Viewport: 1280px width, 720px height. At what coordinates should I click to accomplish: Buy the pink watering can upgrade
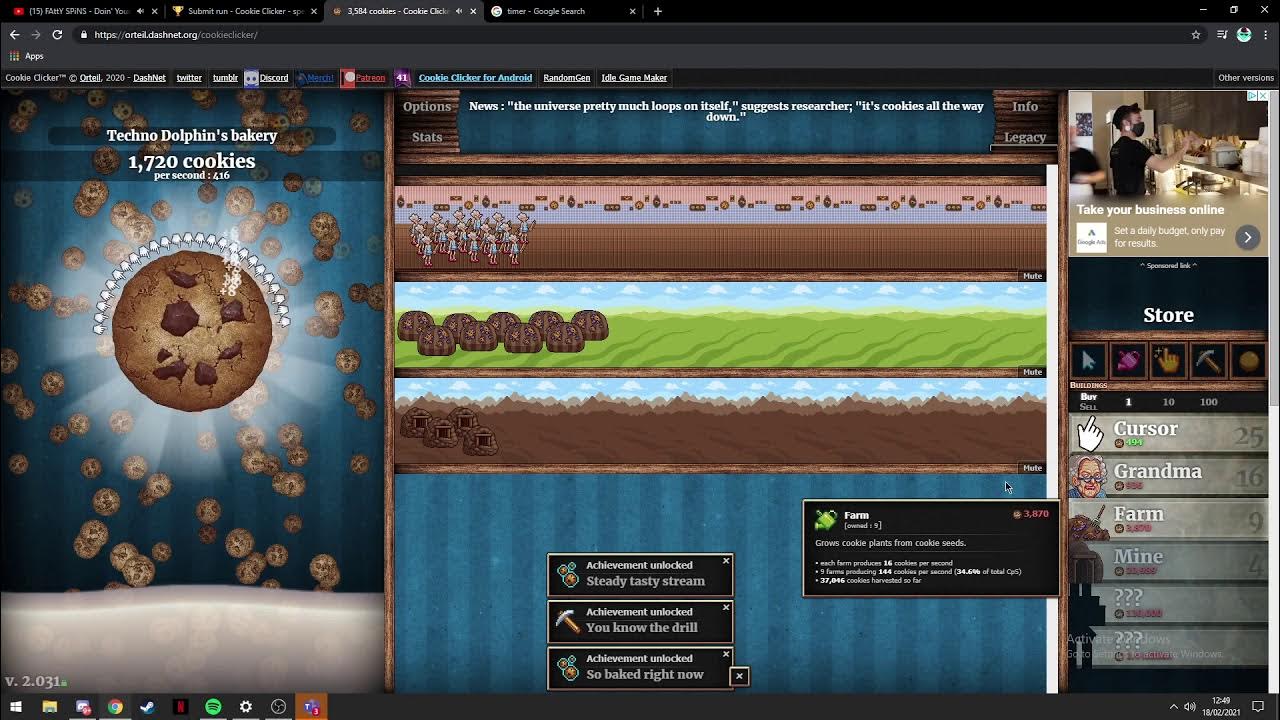coord(1128,361)
